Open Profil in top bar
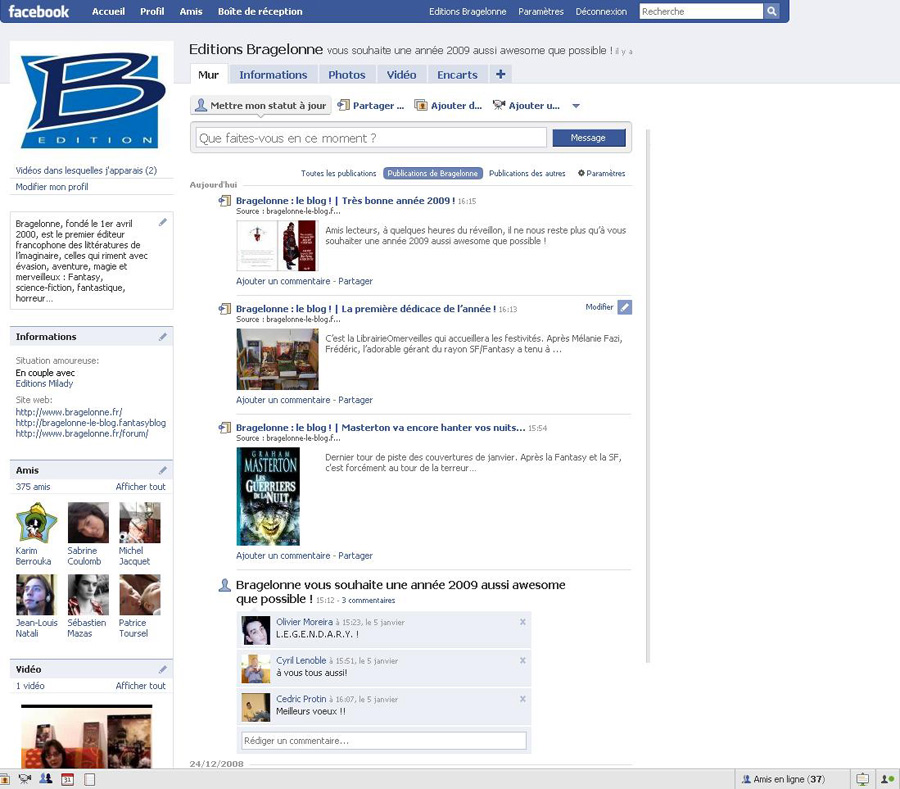 (152, 11)
